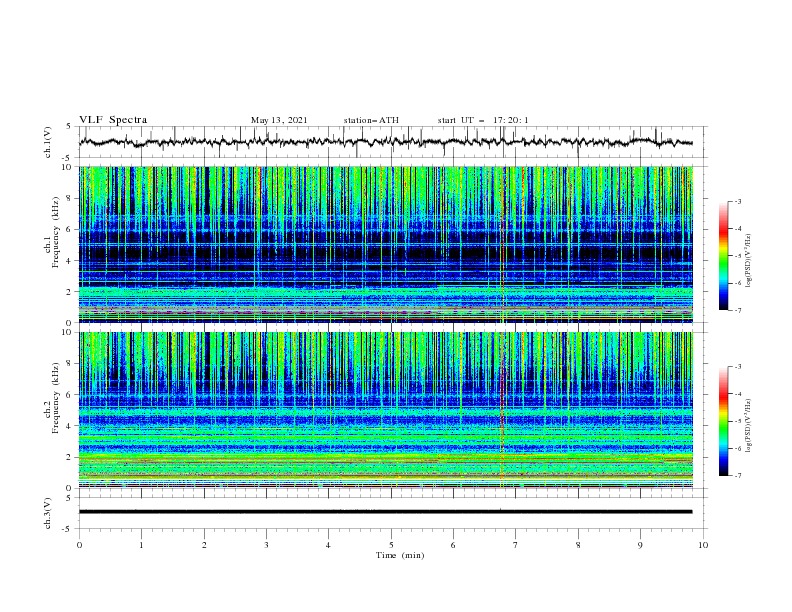Click the ch.1 "Frequency (kHz)" axis label

tap(56, 232)
